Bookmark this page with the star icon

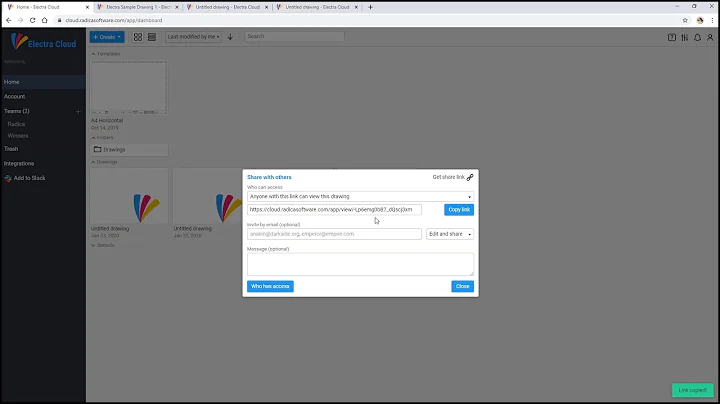685,20
